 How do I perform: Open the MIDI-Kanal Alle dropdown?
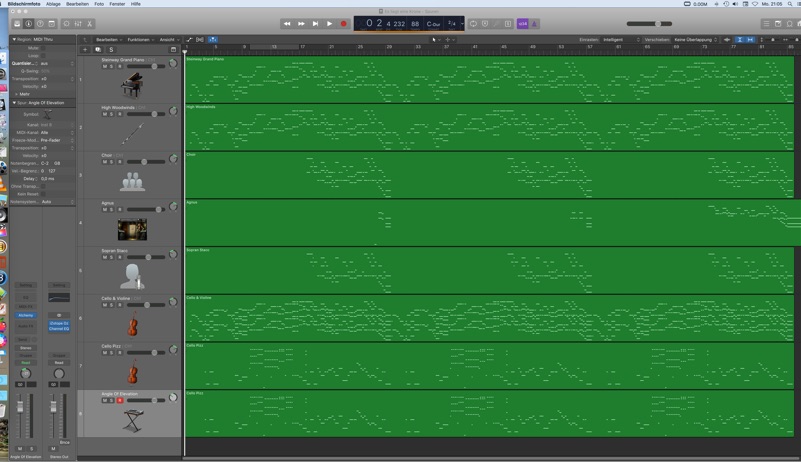click(57, 132)
